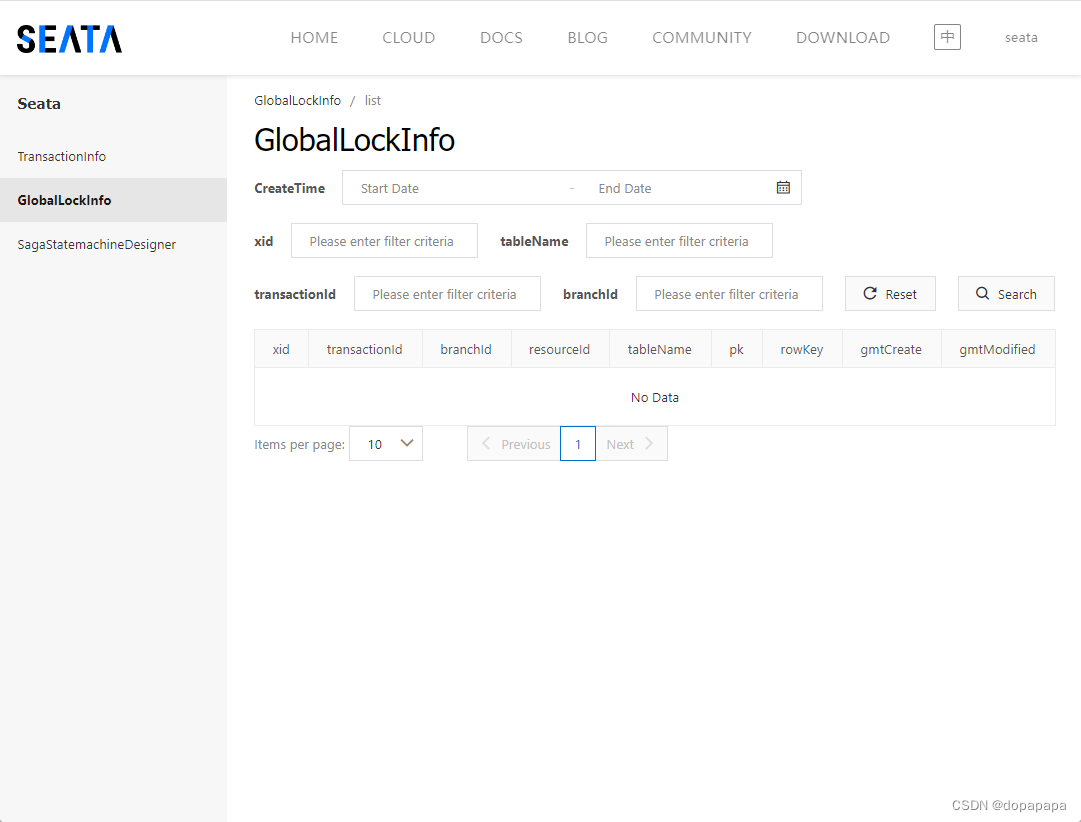Select SagaStatemachineDesigner in the sidebar
1081x822 pixels.
pos(96,243)
